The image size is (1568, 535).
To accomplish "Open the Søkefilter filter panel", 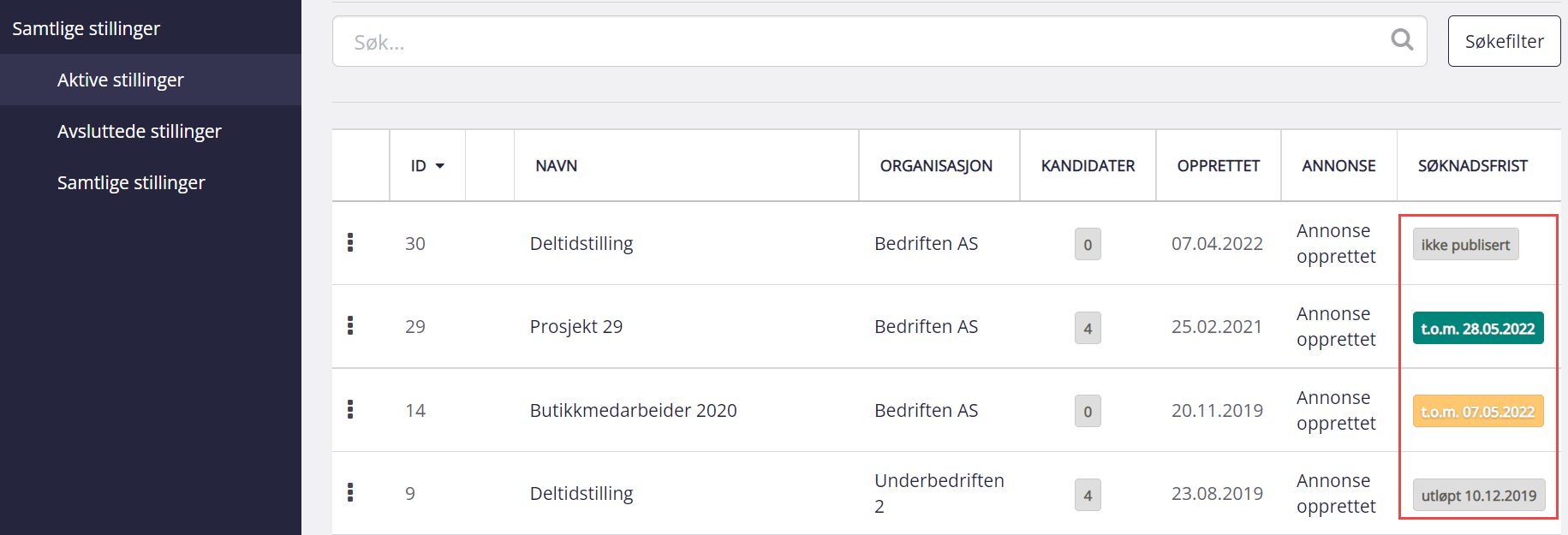I will pos(1504,41).
